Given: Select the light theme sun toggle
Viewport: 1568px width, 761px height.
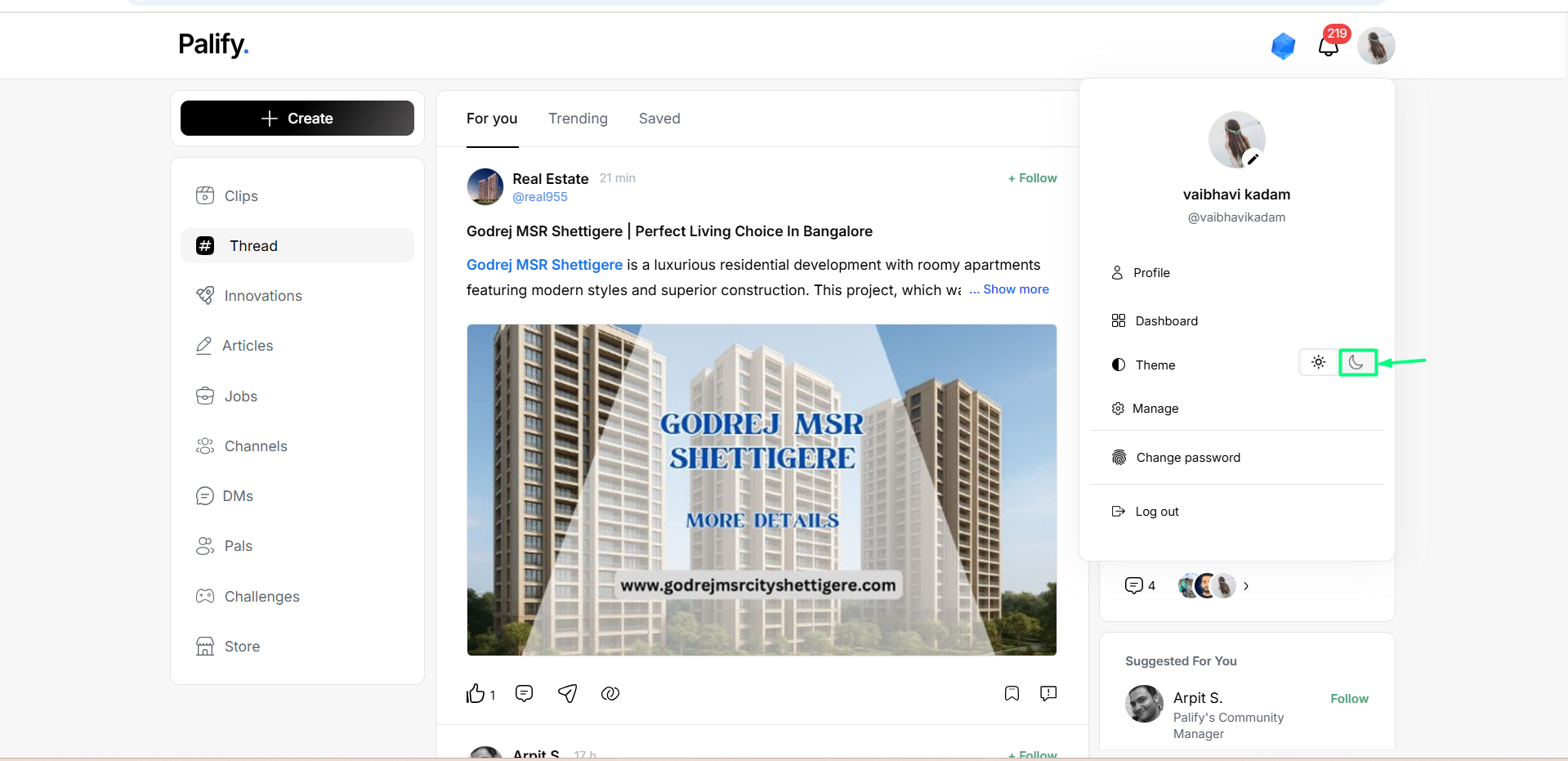Looking at the screenshot, I should click(1318, 362).
